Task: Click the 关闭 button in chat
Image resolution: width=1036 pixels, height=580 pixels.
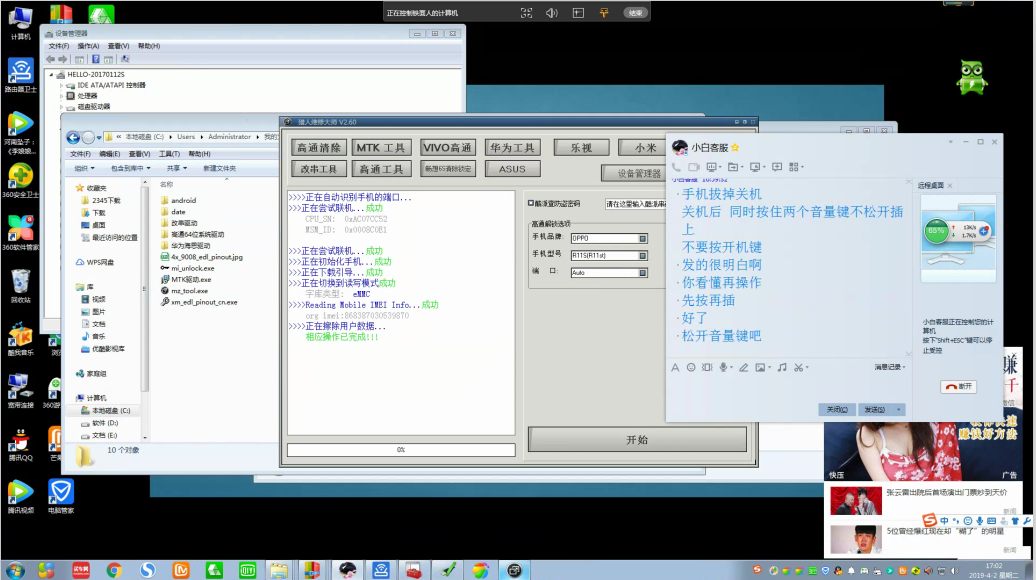Action: coord(837,410)
